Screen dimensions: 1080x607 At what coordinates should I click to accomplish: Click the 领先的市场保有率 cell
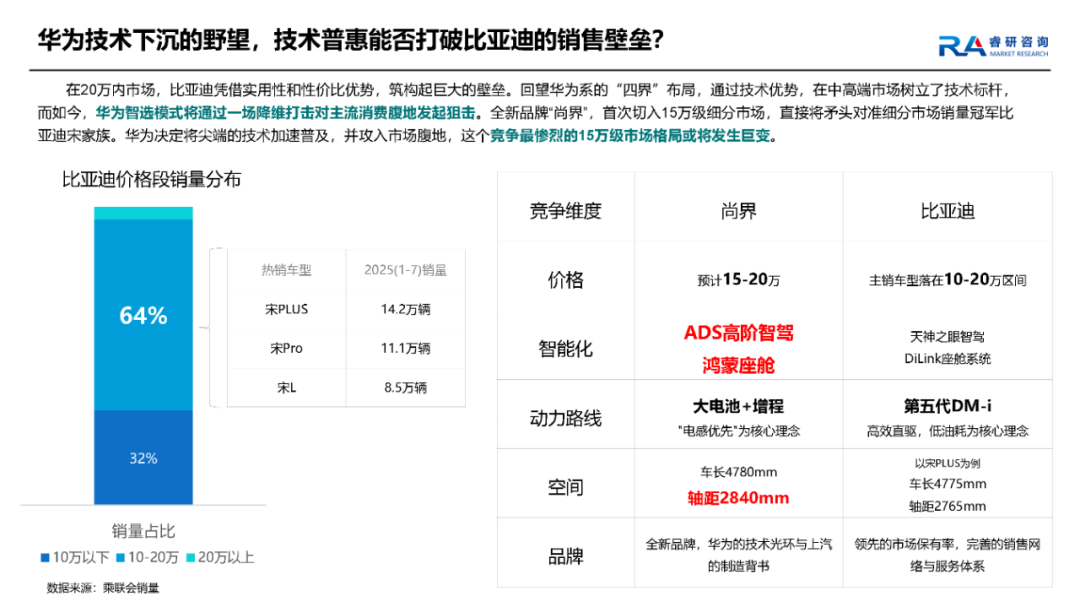tap(948, 555)
